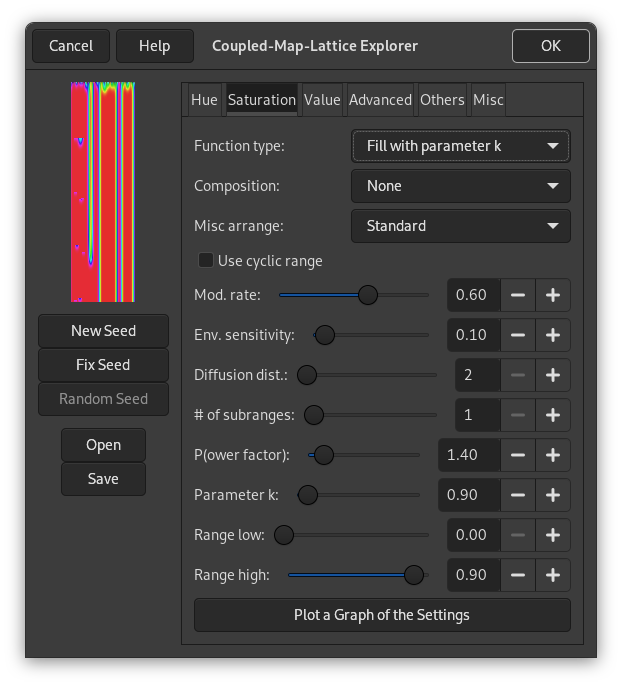Click the Range high slider handle

(413, 575)
